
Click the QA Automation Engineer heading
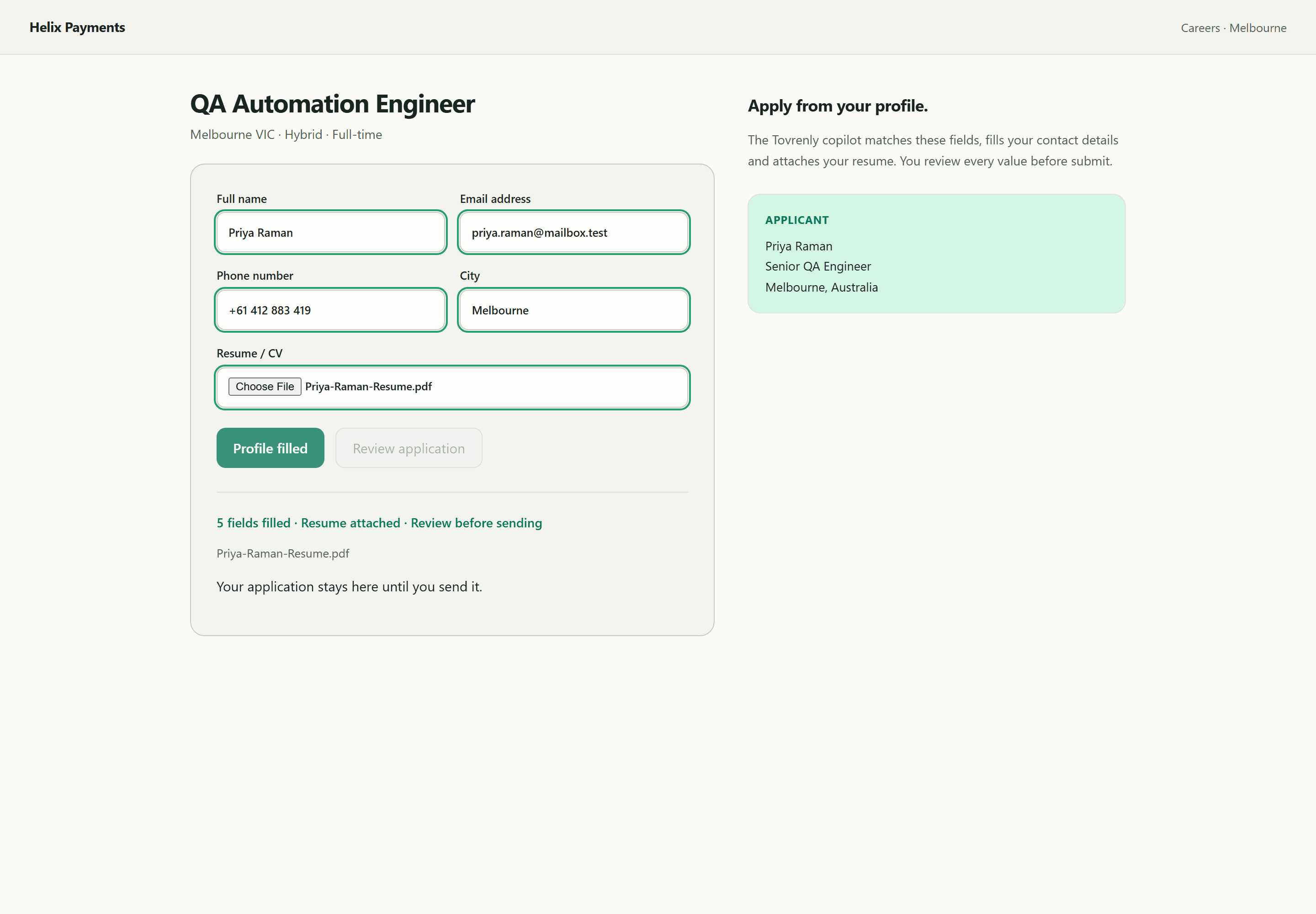click(x=332, y=104)
